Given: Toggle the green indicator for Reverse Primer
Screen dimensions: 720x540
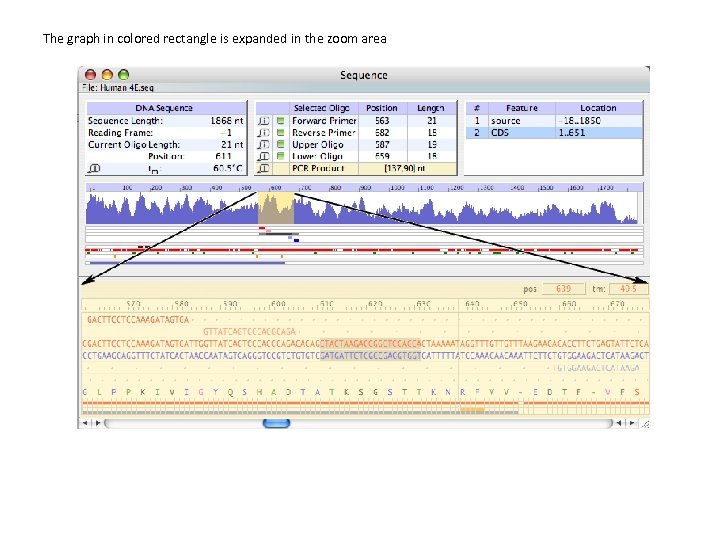Looking at the screenshot, I should tap(280, 133).
